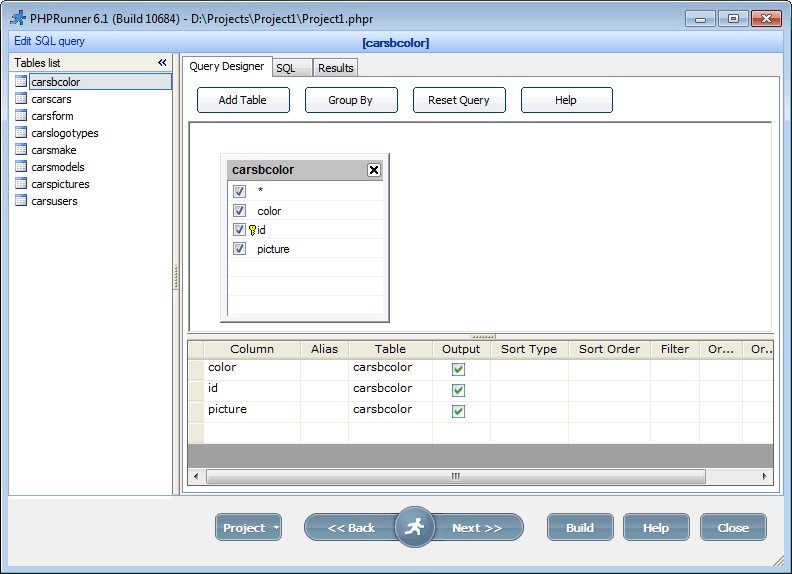792x574 pixels.
Task: Click the carscars table icon
Action: (21, 99)
